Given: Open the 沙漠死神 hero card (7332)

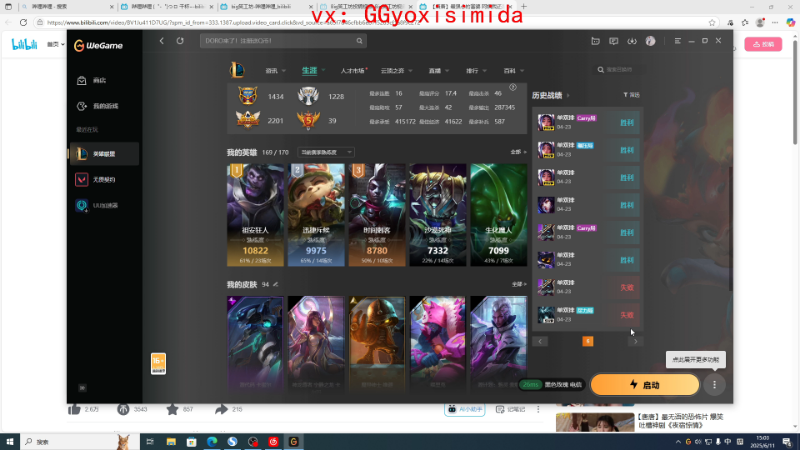Looking at the screenshot, I should pyautogui.click(x=438, y=215).
